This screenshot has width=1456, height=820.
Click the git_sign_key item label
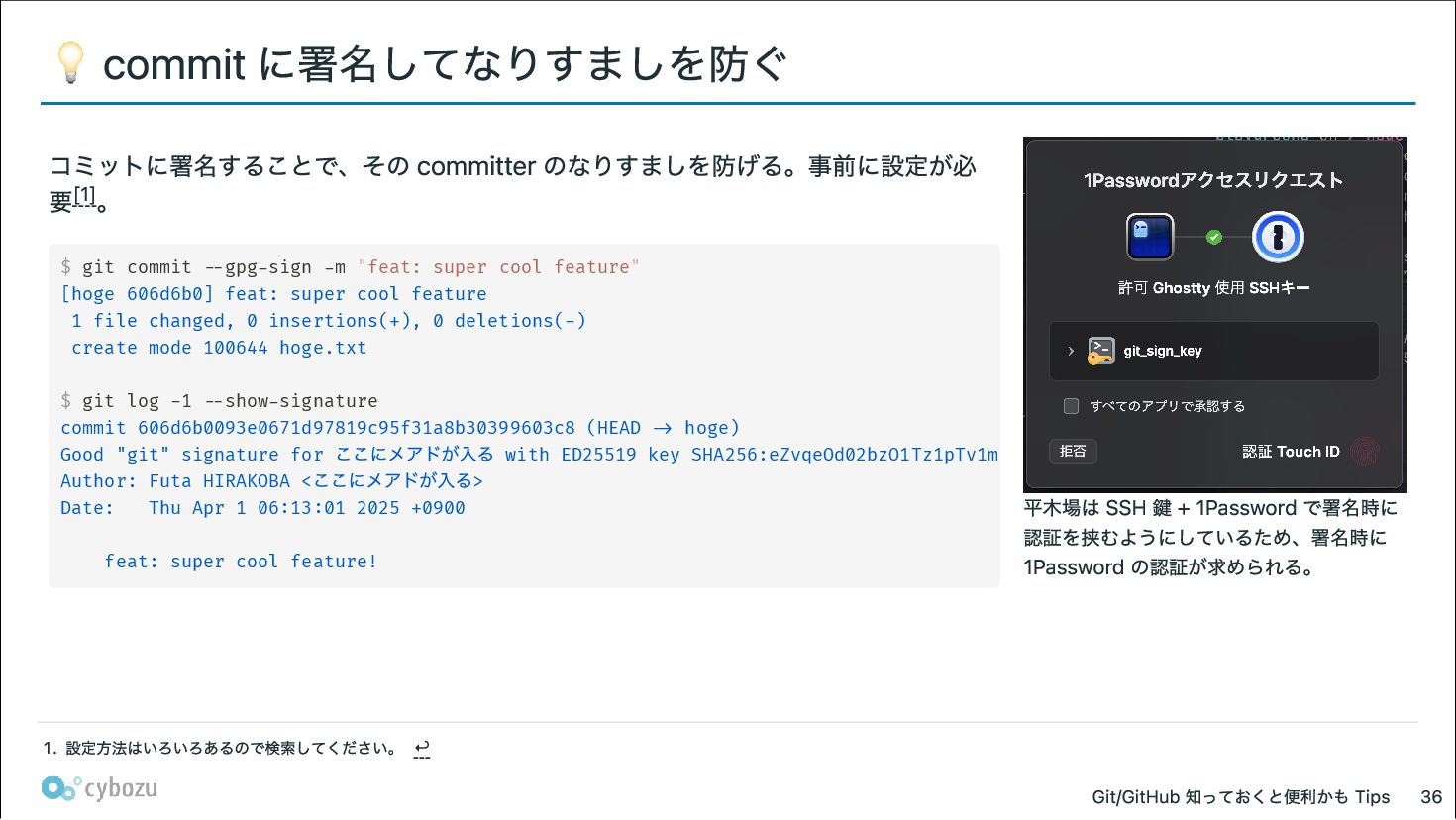pos(1163,351)
